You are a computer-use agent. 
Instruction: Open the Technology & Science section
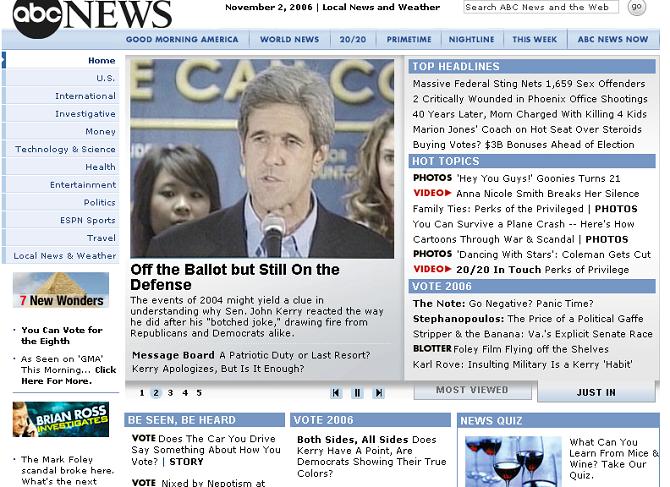pos(62,149)
